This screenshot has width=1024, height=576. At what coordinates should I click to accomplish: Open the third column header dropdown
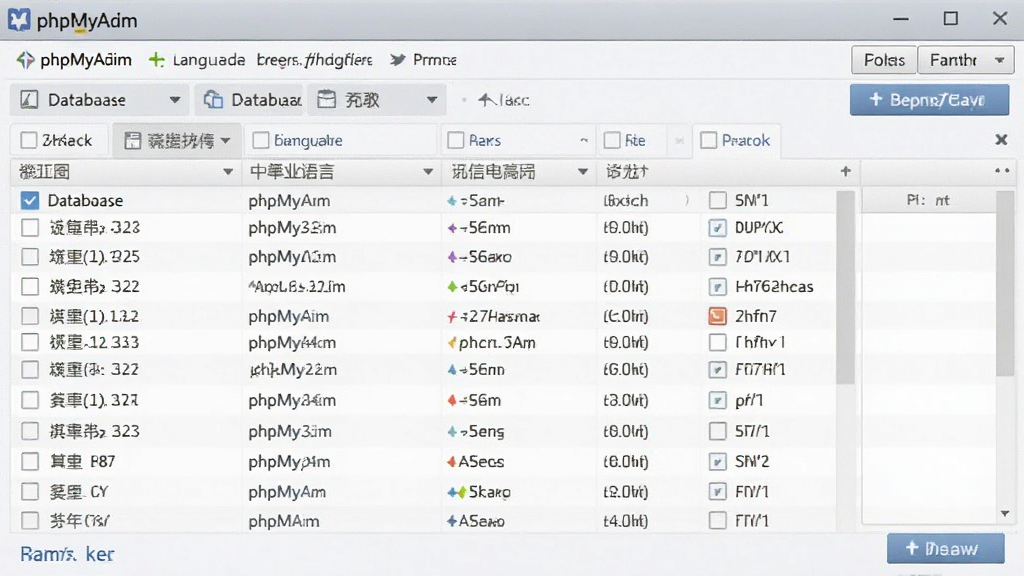click(x=583, y=172)
